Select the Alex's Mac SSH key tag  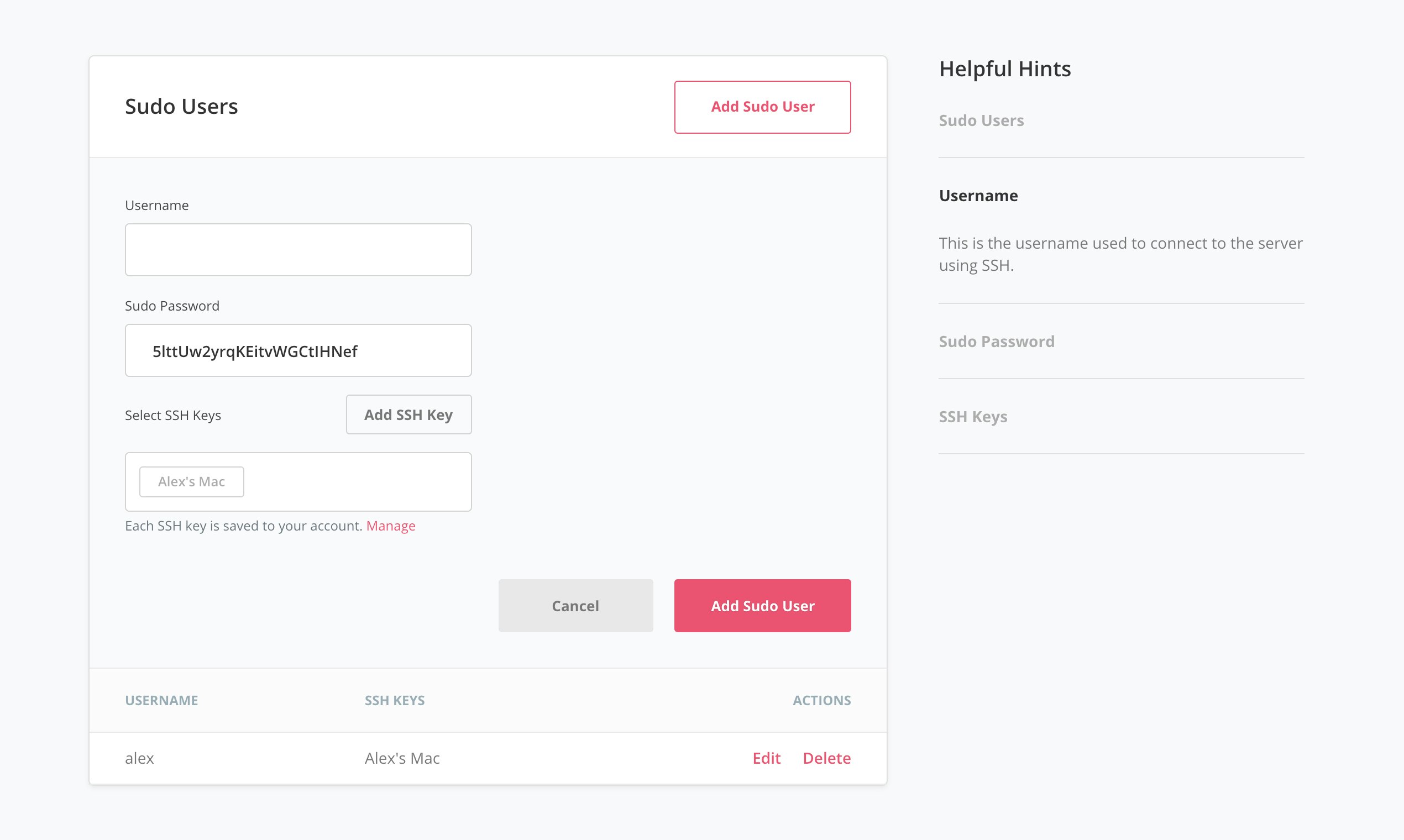(x=191, y=481)
